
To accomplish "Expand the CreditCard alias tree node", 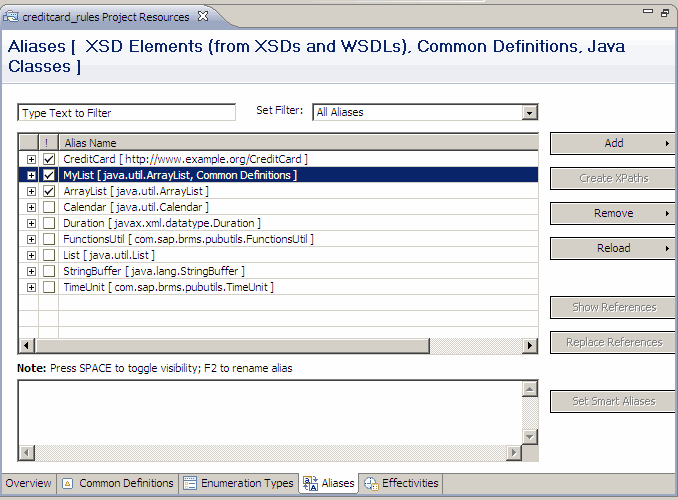I will pyautogui.click(x=31, y=159).
